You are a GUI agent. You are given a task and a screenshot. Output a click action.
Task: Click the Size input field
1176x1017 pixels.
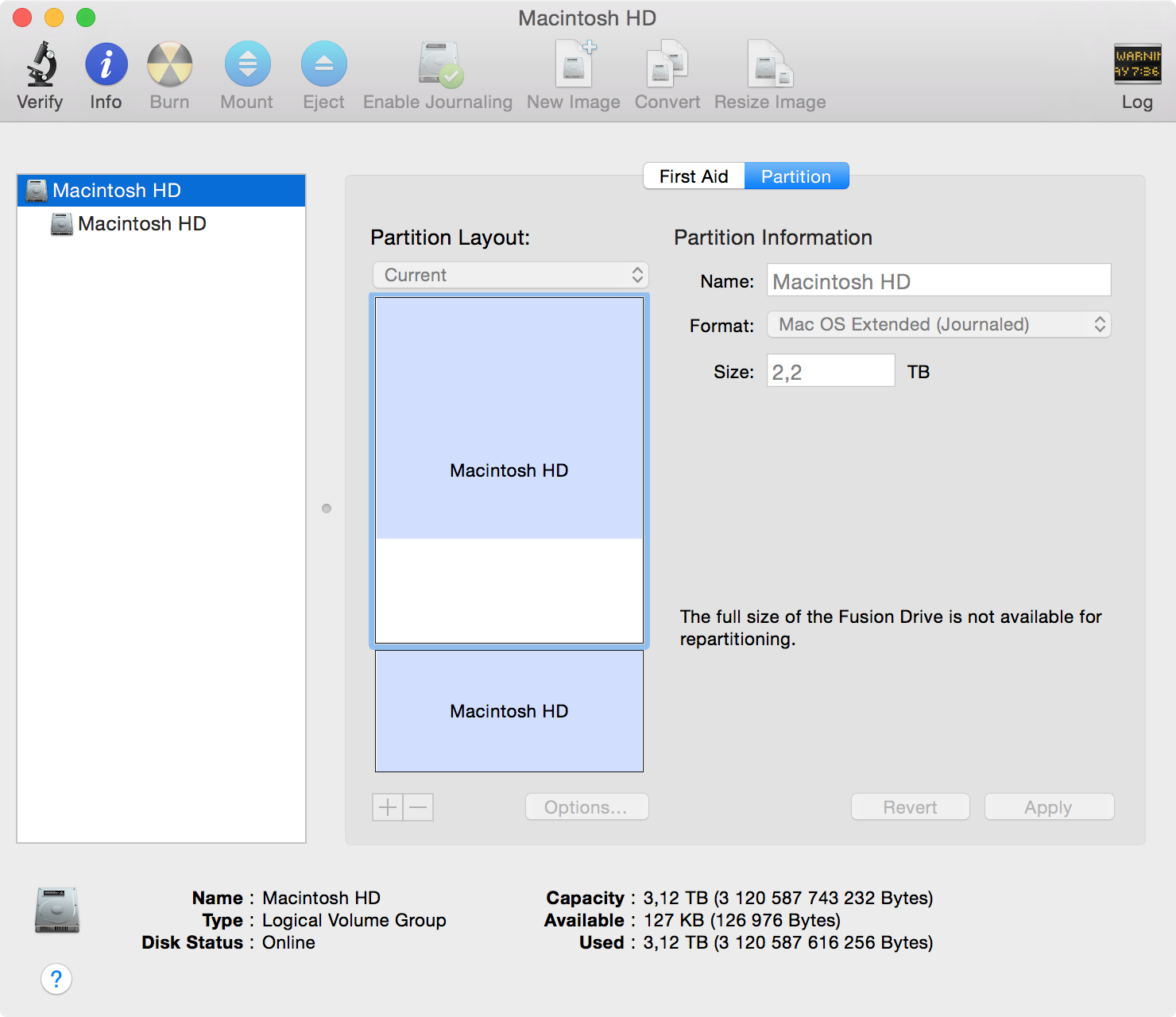pyautogui.click(x=830, y=371)
